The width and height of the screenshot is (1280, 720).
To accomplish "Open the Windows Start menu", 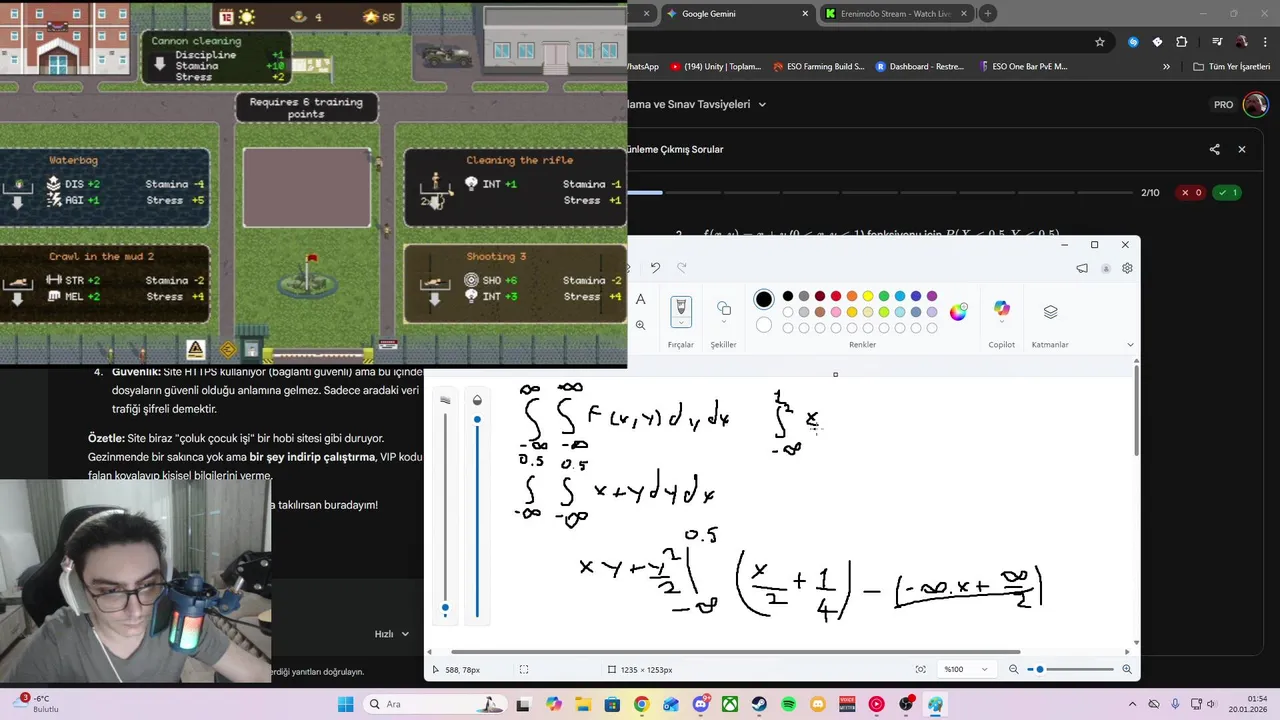I will tap(345, 704).
